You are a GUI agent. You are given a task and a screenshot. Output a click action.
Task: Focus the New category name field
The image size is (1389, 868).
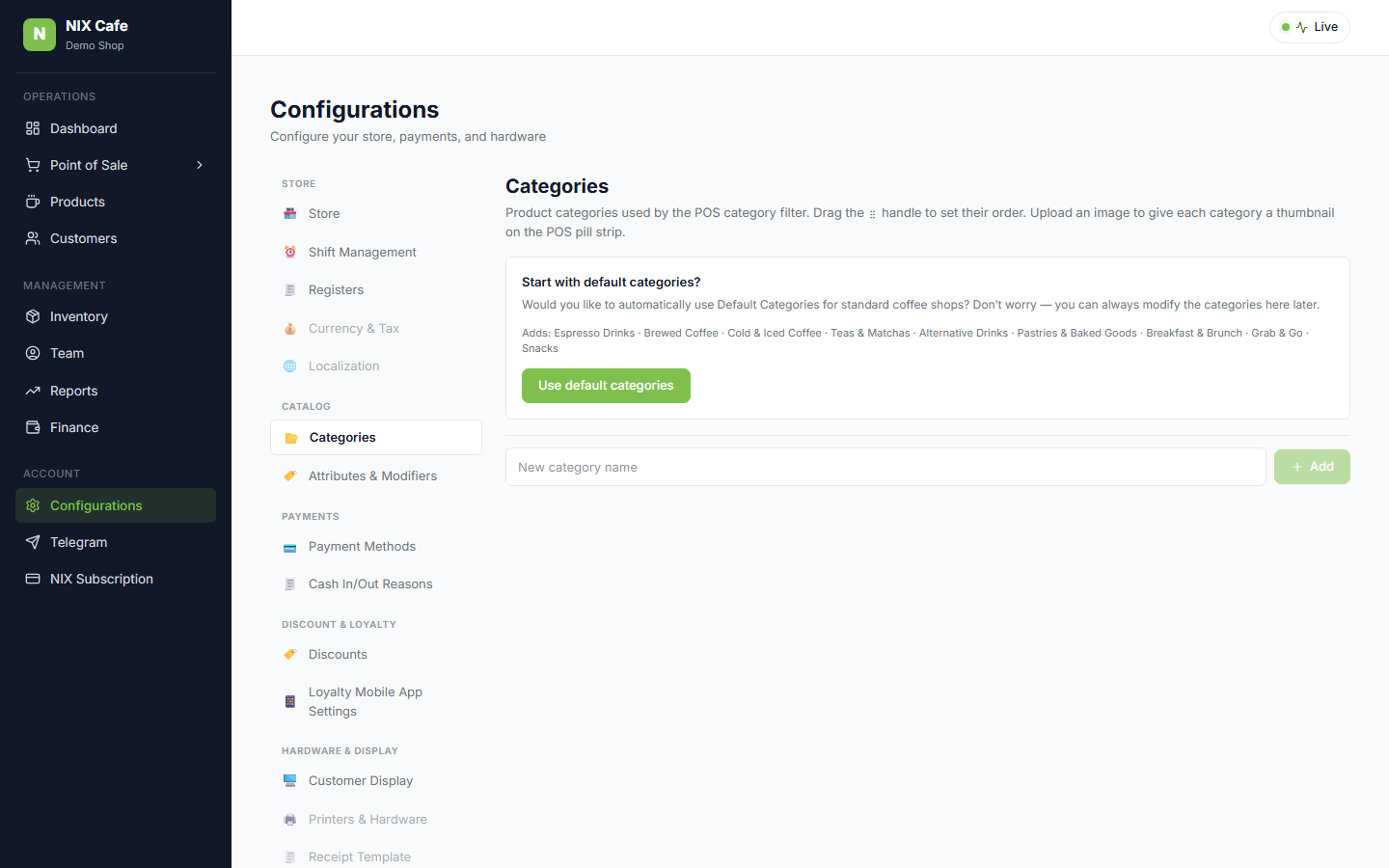coord(885,467)
